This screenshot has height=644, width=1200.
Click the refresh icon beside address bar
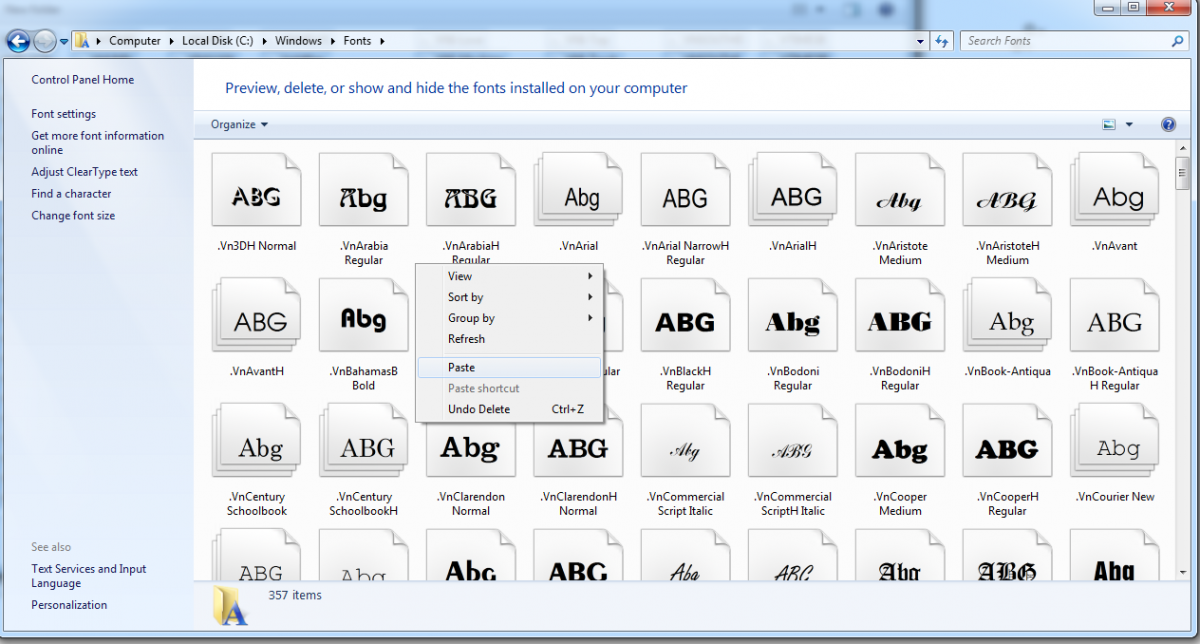[941, 41]
